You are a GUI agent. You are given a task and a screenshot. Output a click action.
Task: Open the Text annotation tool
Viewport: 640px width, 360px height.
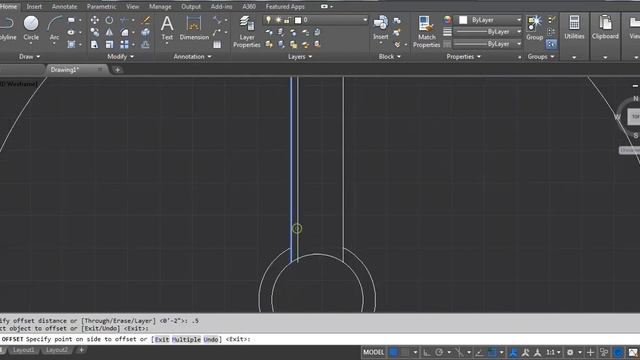[167, 28]
